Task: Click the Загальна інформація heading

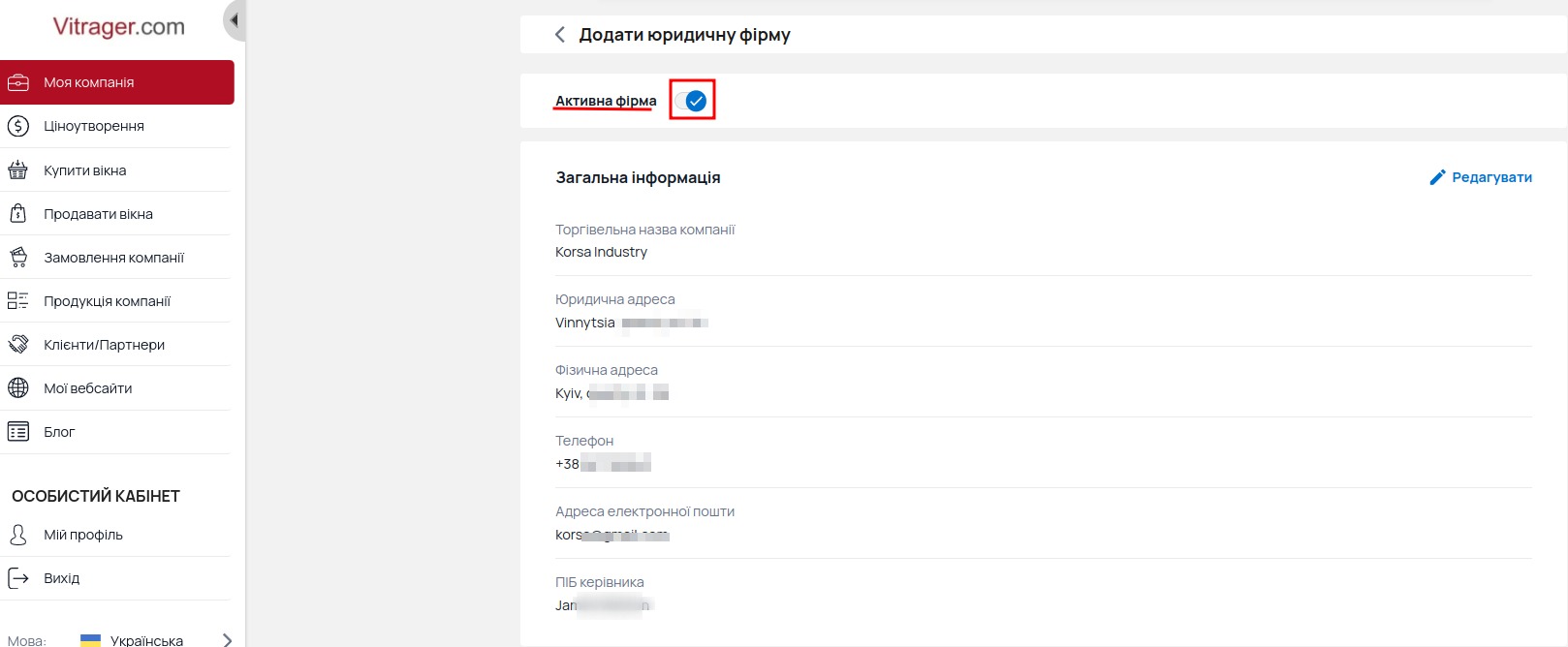Action: (x=638, y=177)
